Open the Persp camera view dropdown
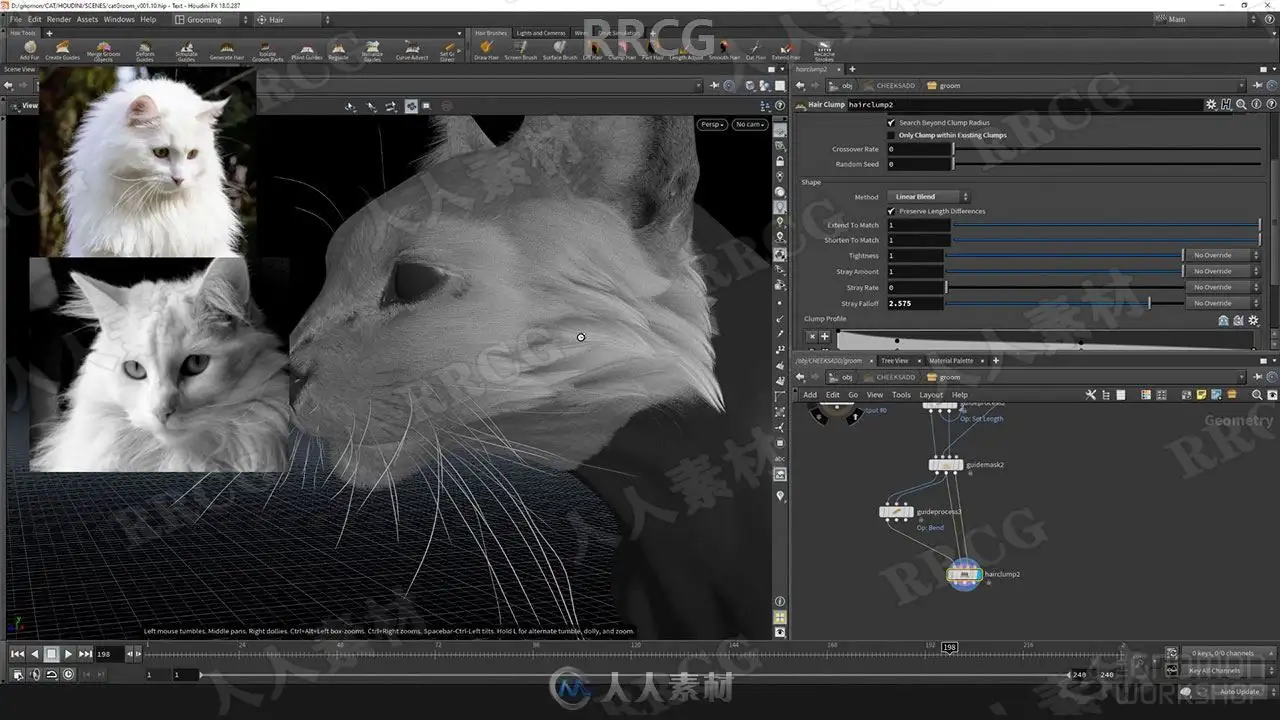The width and height of the screenshot is (1280, 720). [712, 125]
